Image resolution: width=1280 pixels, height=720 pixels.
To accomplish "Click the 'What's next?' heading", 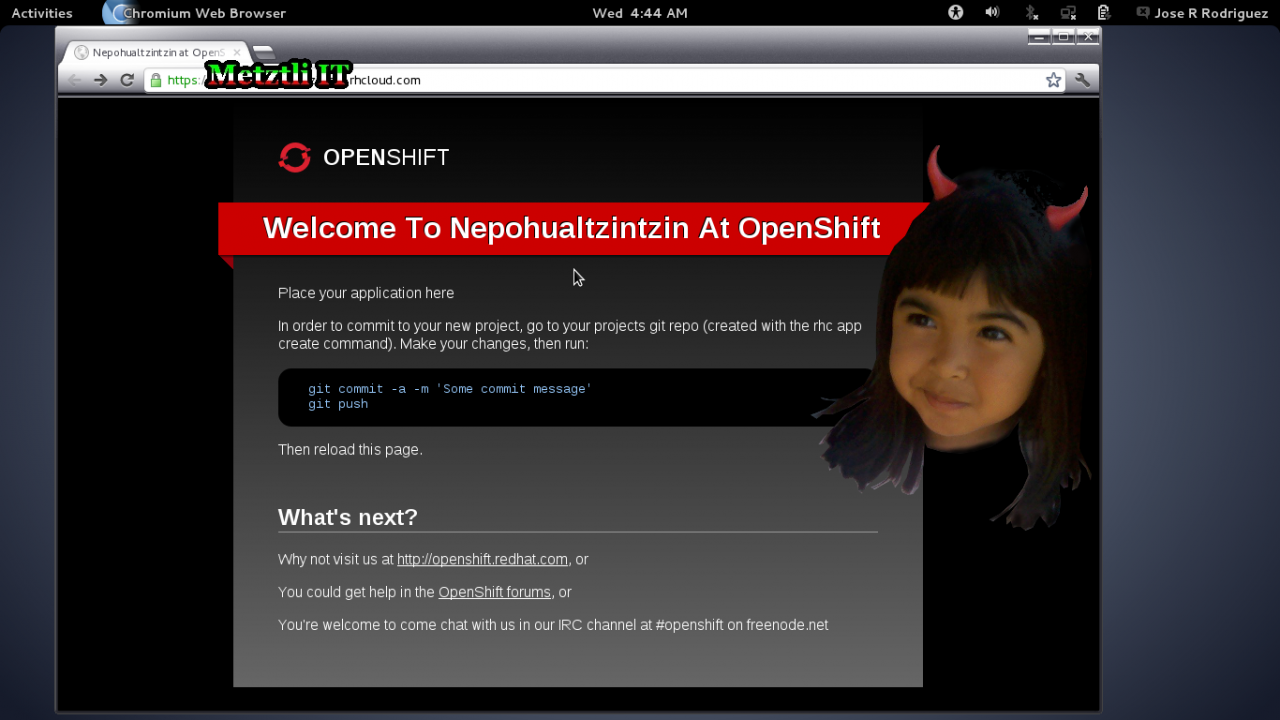I will coord(348,517).
